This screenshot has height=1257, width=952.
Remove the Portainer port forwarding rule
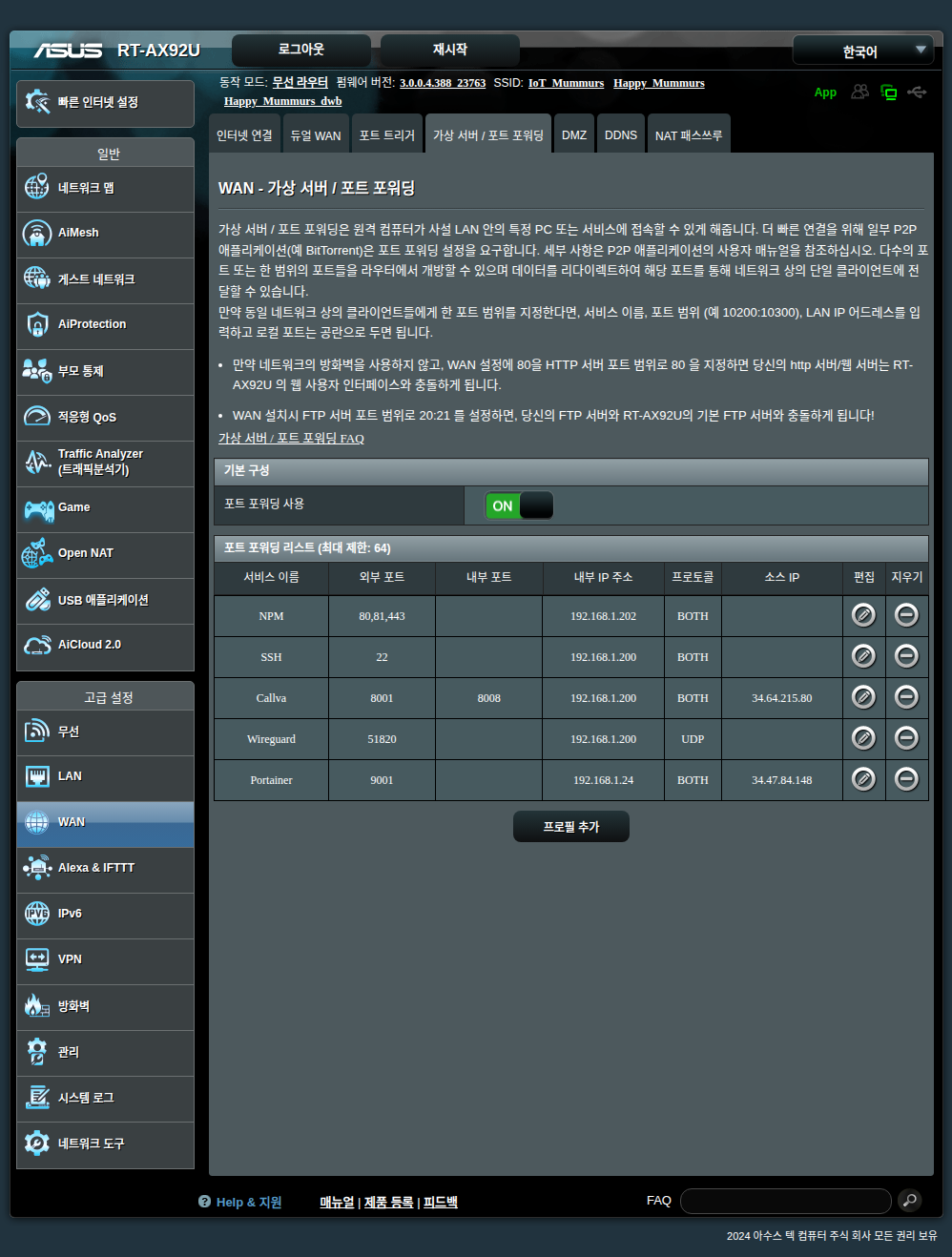(x=906, y=779)
